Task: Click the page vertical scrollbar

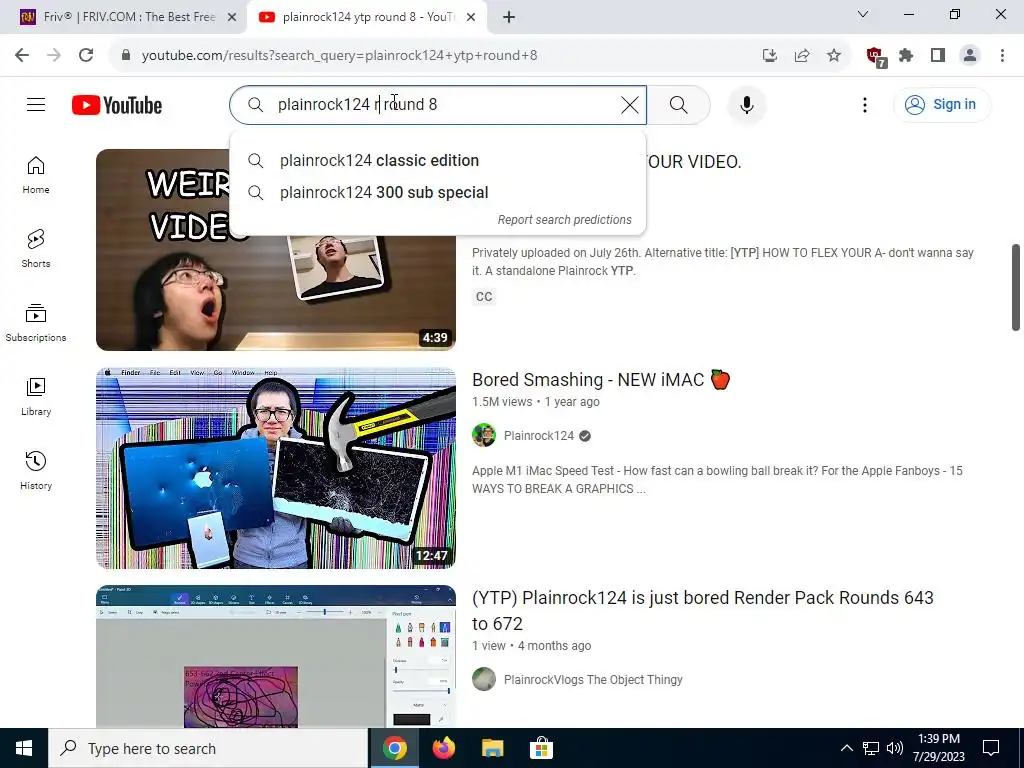Action: point(1016,288)
